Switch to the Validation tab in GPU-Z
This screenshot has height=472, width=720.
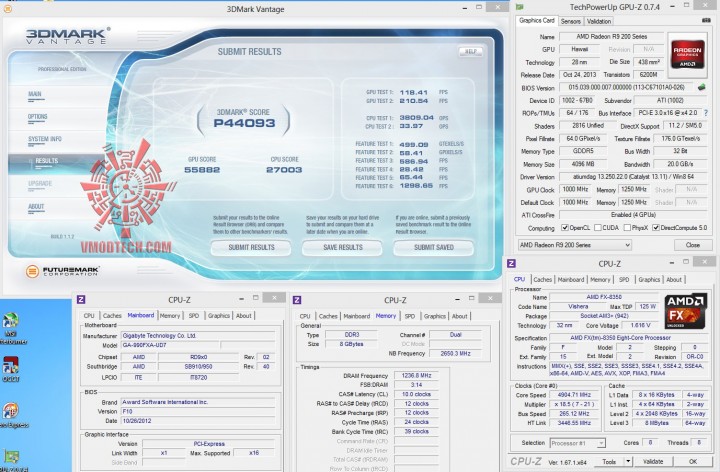click(599, 21)
